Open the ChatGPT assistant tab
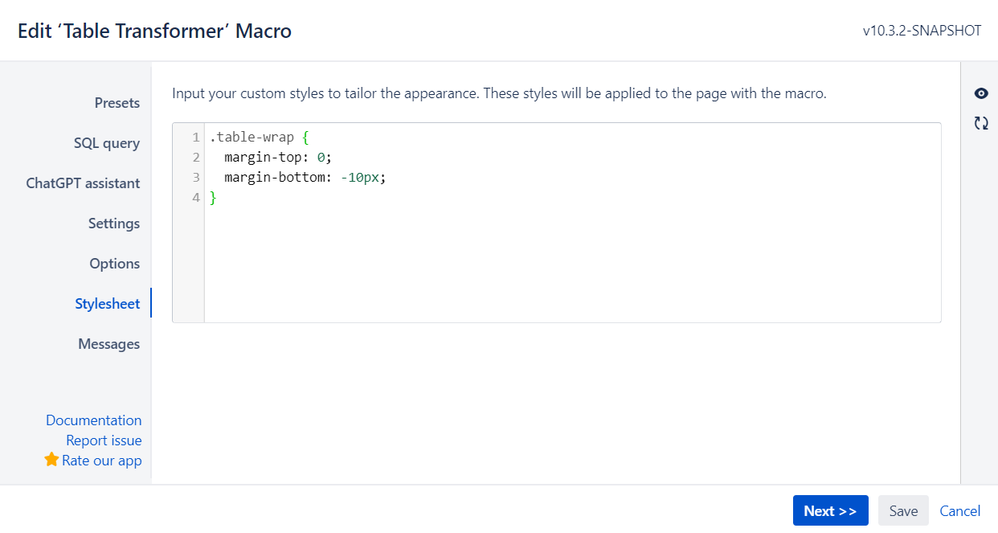The image size is (998, 533). pos(83,183)
